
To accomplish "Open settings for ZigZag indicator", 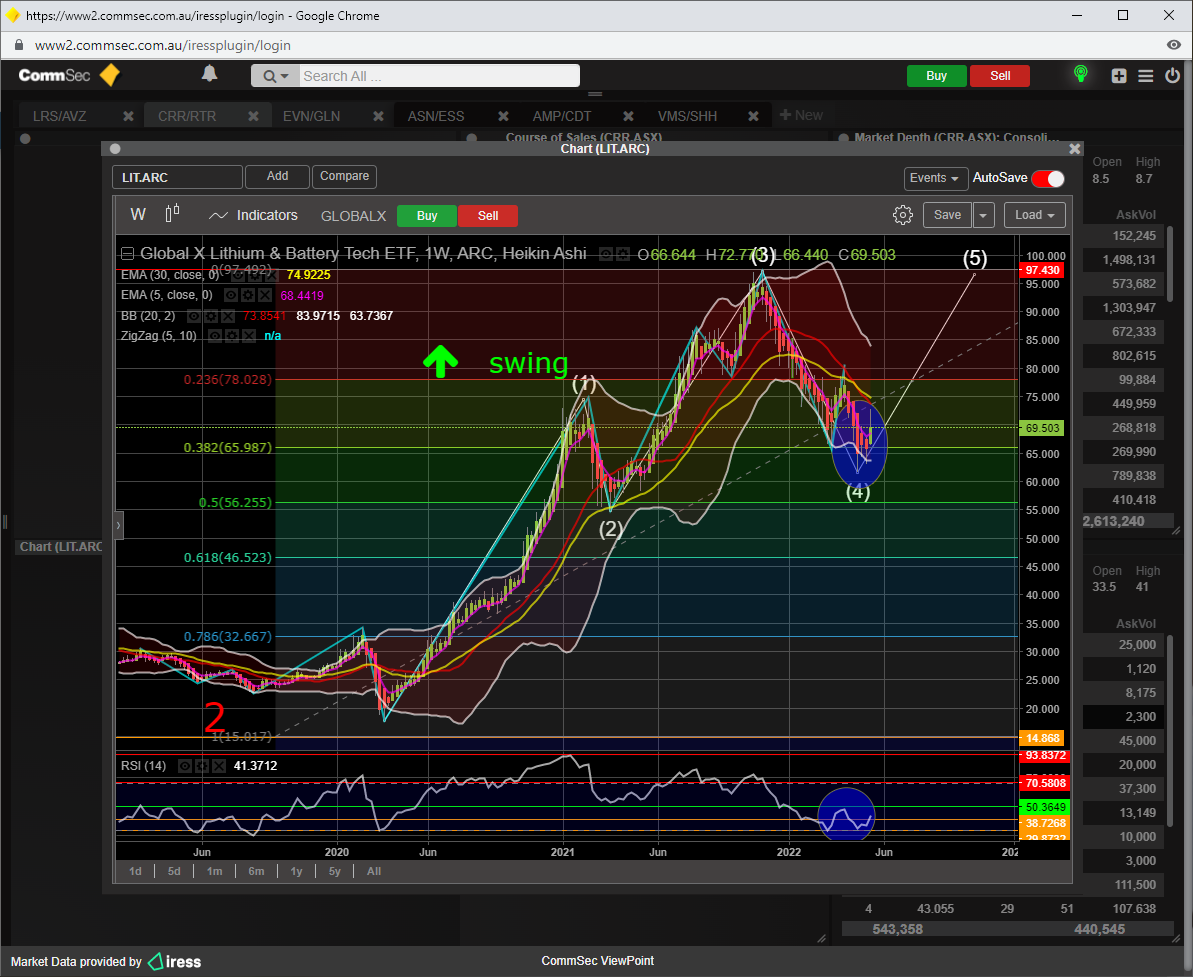I will click(232, 336).
